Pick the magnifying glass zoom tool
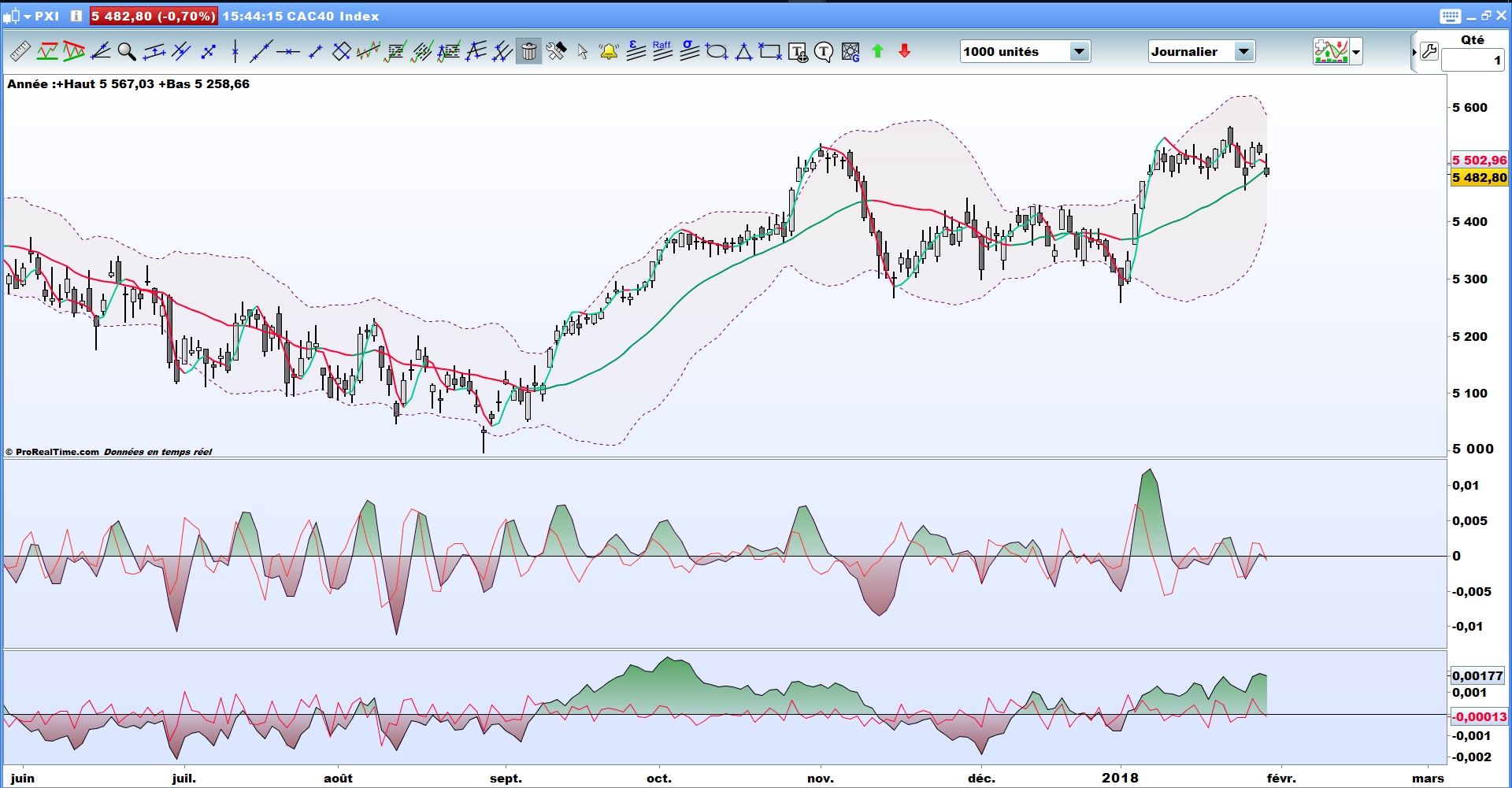The image size is (1512, 788). point(126,52)
